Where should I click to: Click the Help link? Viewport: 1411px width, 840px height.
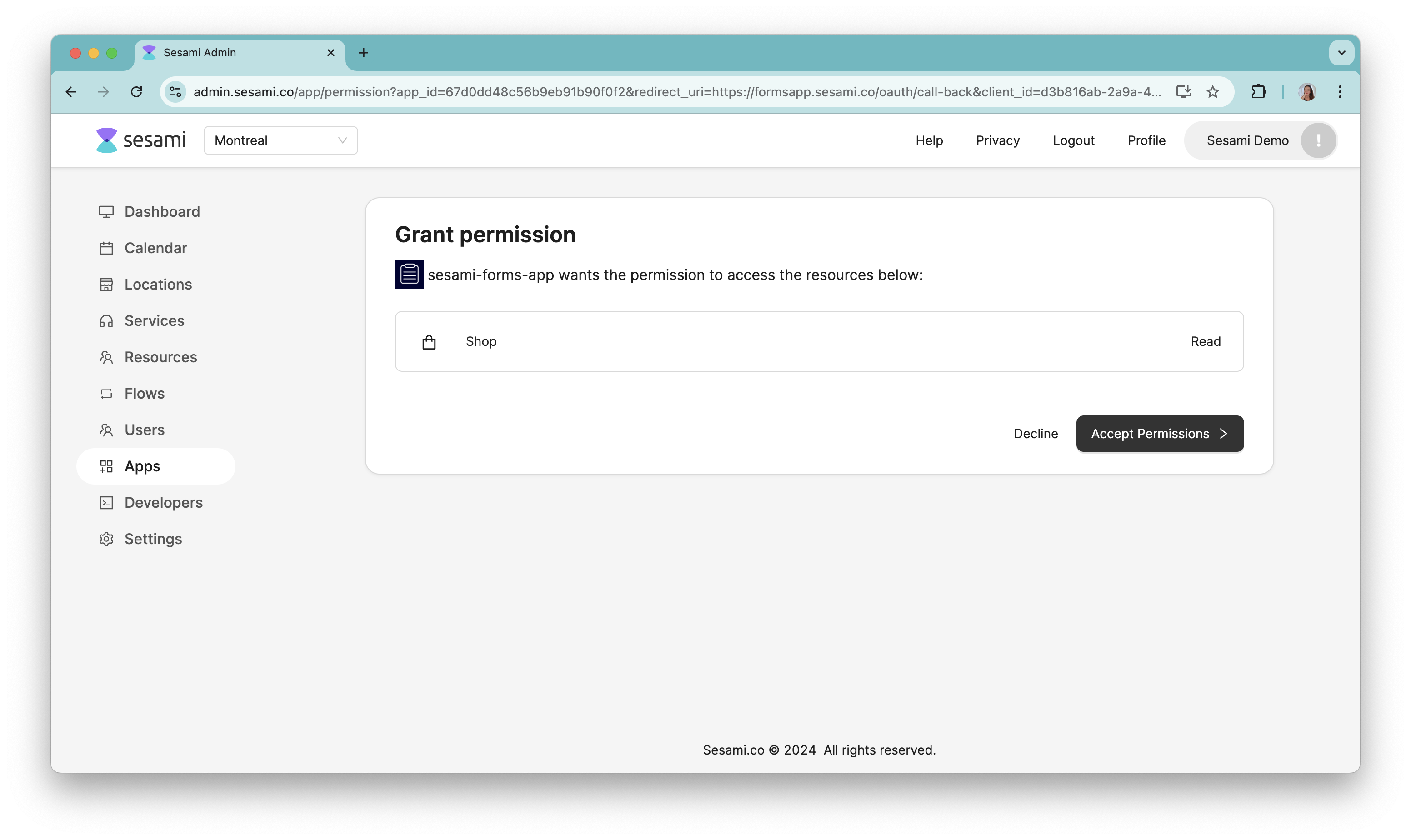[x=929, y=140]
